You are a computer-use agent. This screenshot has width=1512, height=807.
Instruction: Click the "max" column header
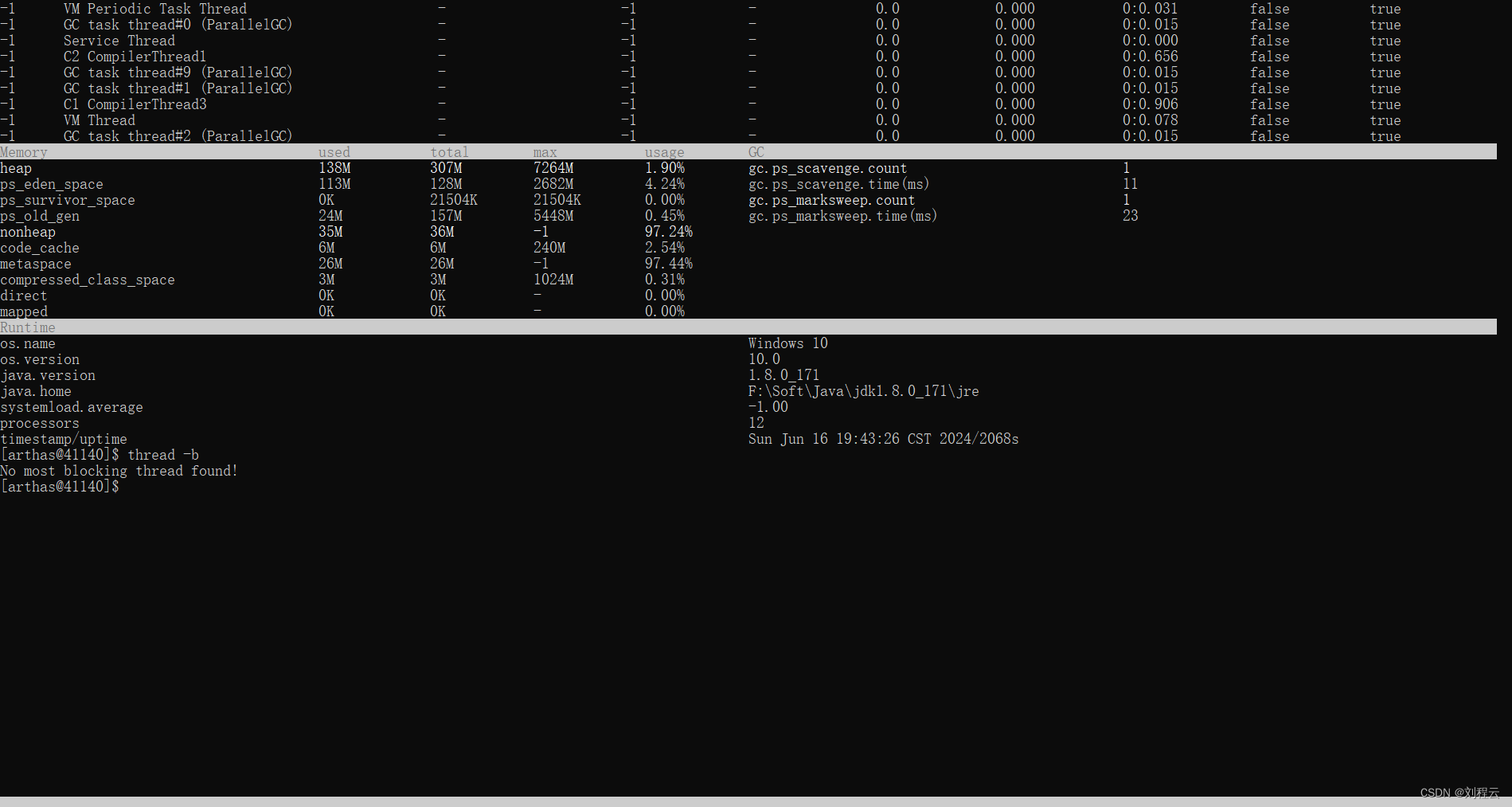pos(545,152)
